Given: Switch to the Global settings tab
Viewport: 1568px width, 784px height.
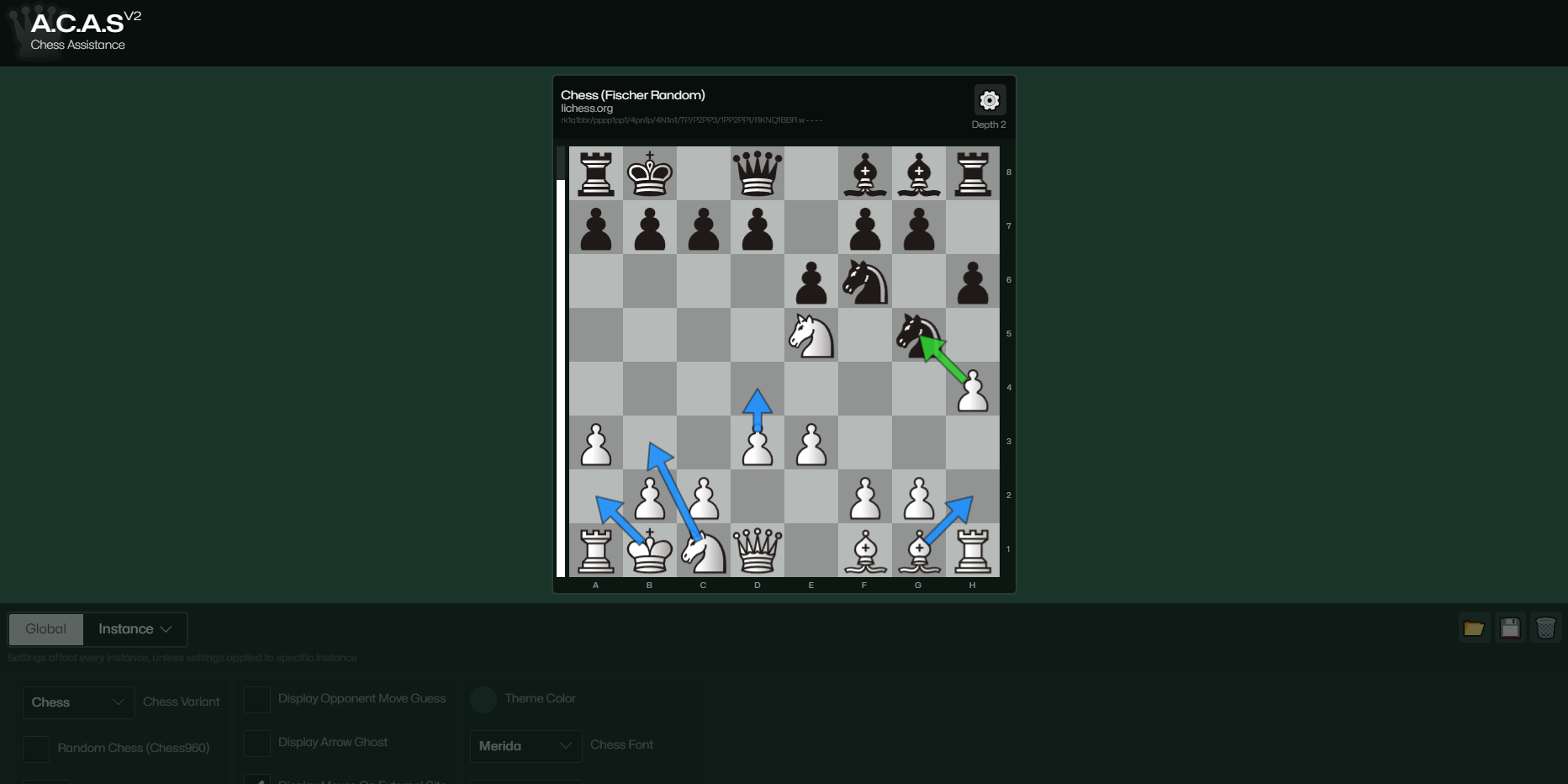Looking at the screenshot, I should point(45,628).
